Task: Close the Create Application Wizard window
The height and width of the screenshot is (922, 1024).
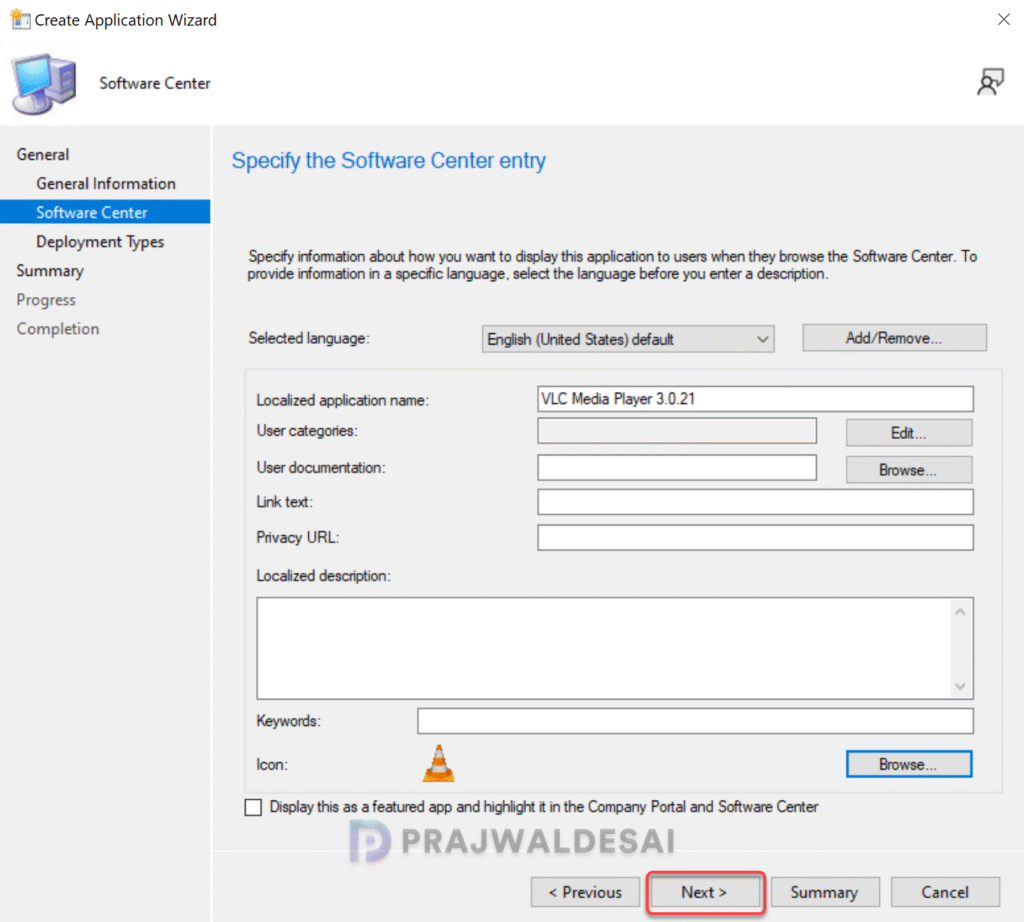Action: point(1004,20)
